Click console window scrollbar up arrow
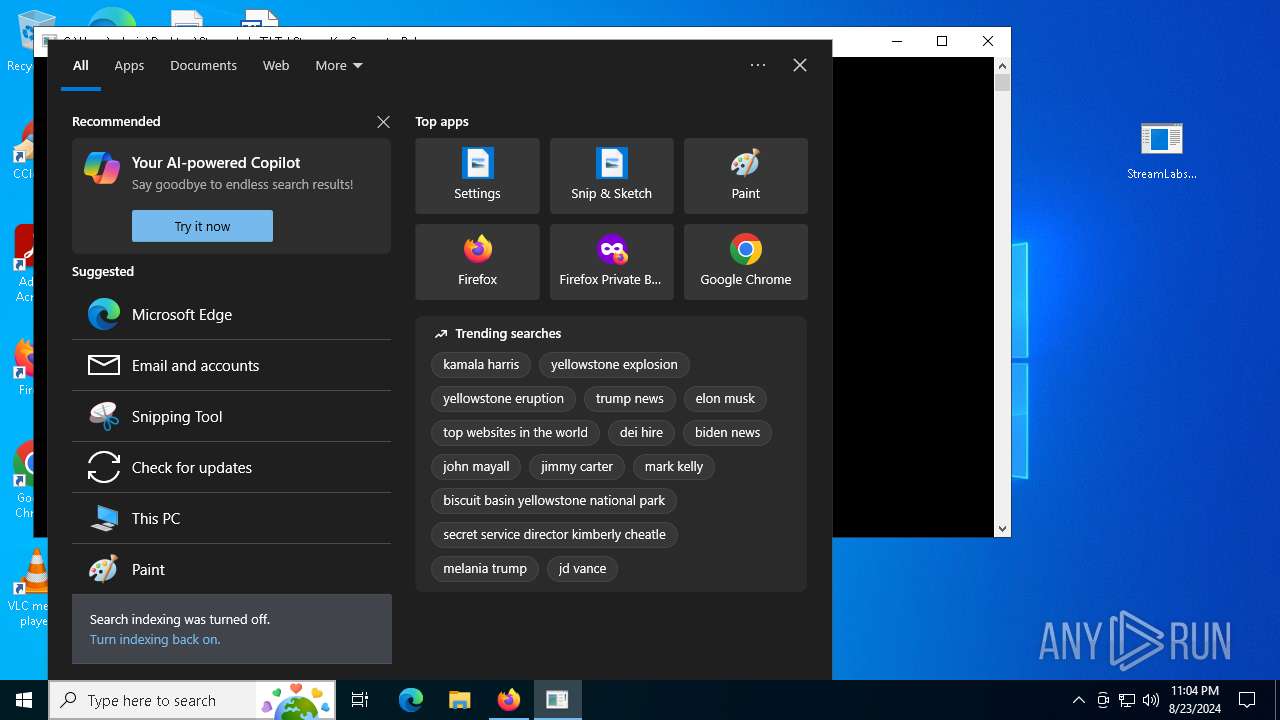This screenshot has width=1280, height=720. click(x=1002, y=66)
